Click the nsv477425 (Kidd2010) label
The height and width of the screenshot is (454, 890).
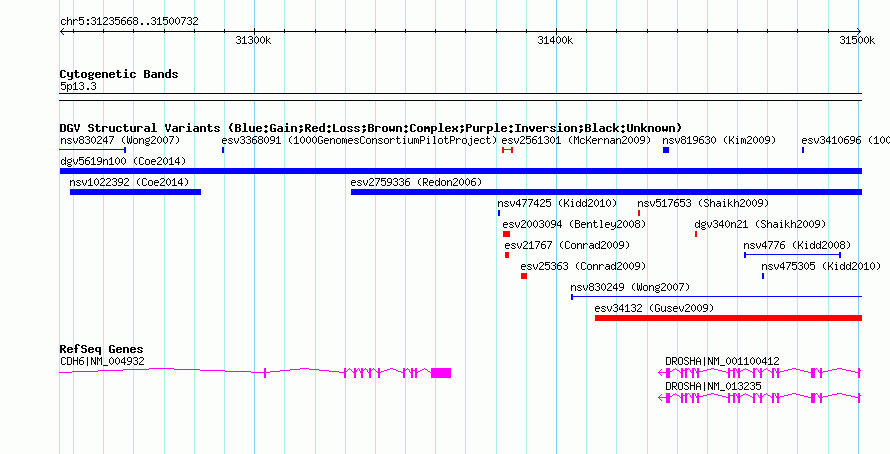557,203
